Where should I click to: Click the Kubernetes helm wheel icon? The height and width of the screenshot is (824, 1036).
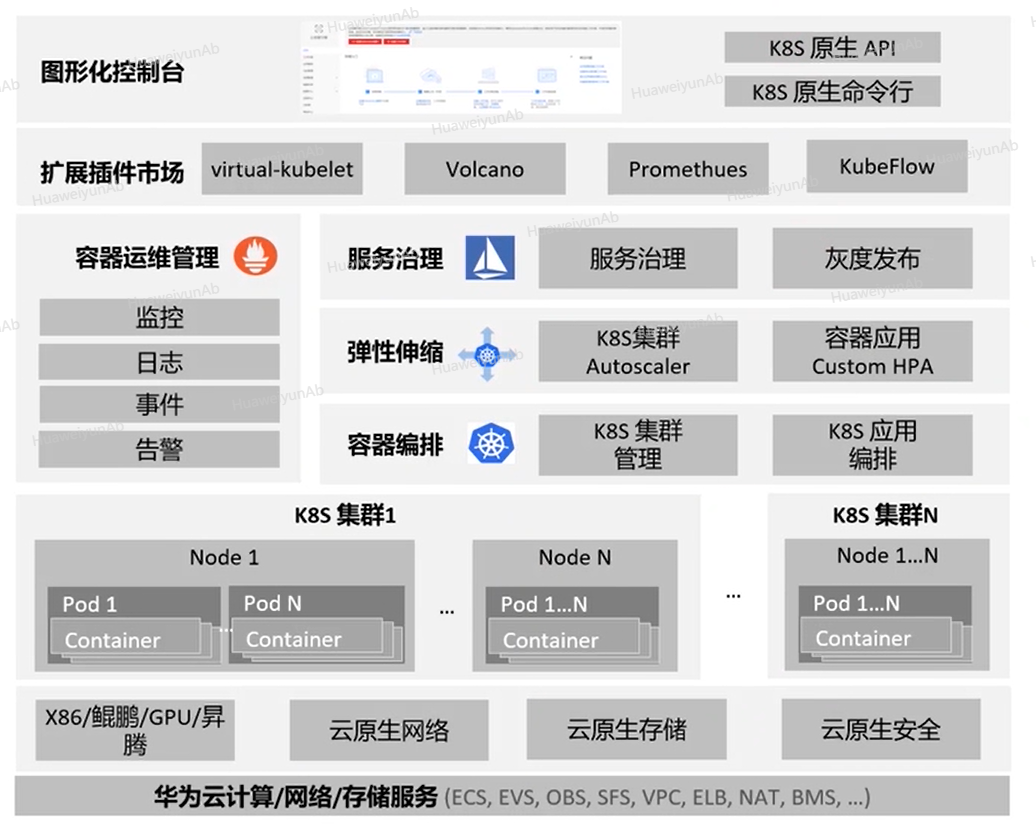coord(490,443)
